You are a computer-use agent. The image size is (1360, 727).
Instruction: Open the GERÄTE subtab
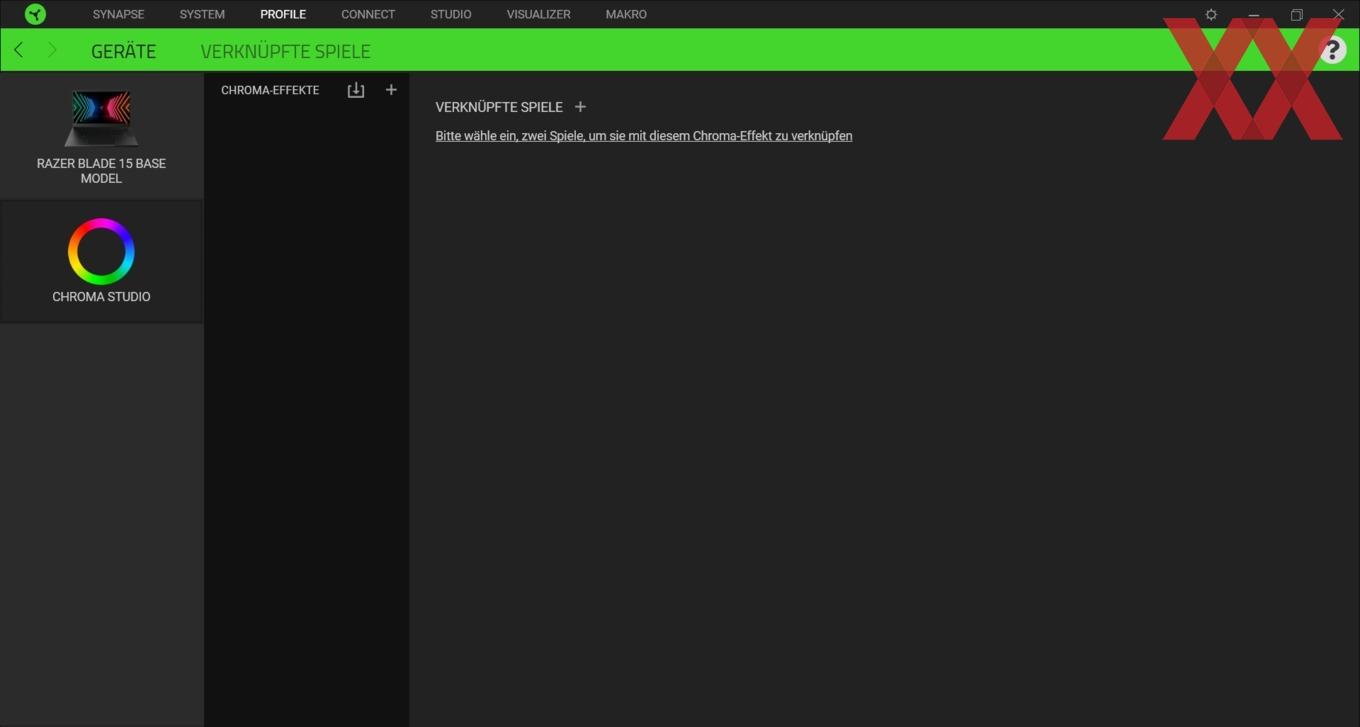(123, 51)
